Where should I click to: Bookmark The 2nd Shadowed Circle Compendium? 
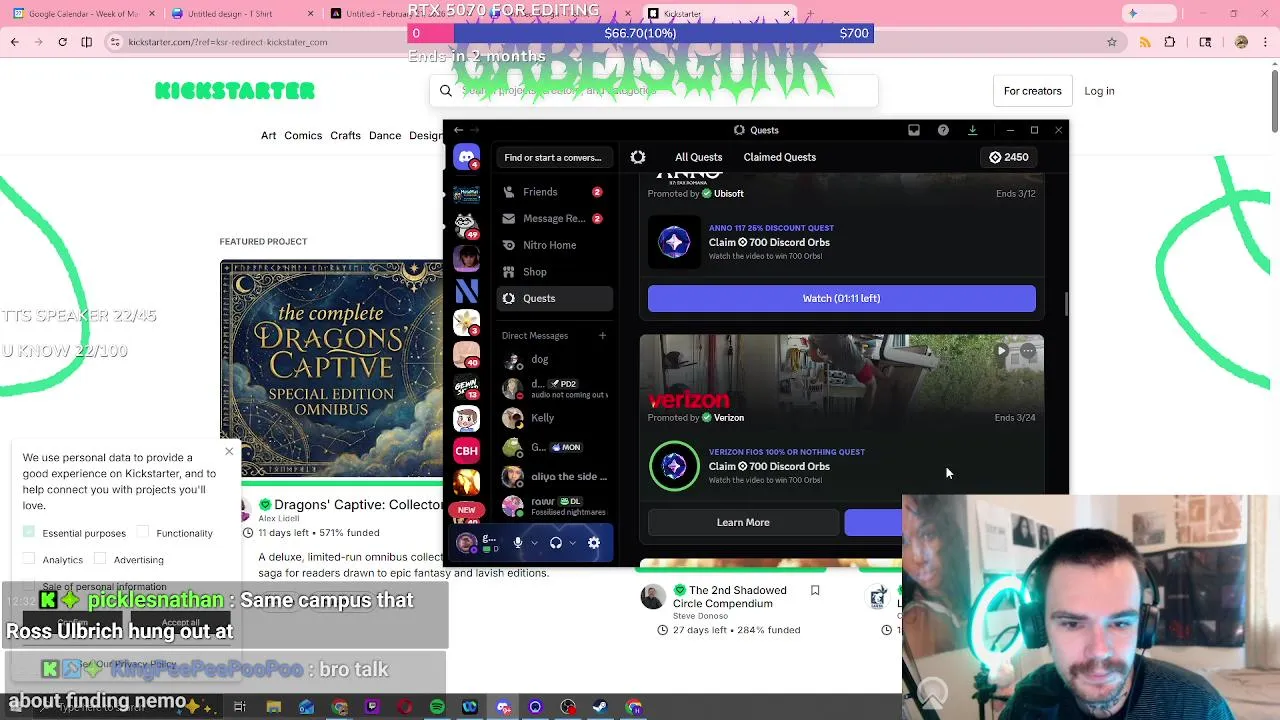pyautogui.click(x=815, y=591)
